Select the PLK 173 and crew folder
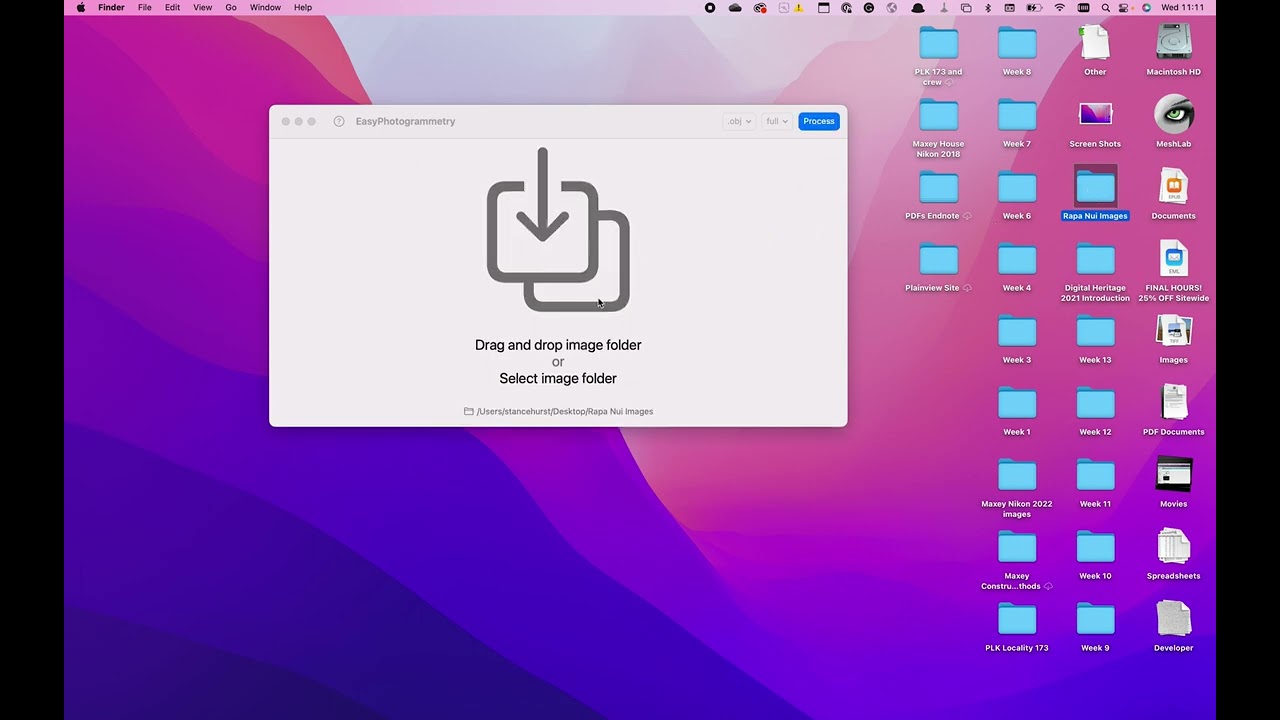The width and height of the screenshot is (1280, 720). pos(938,43)
